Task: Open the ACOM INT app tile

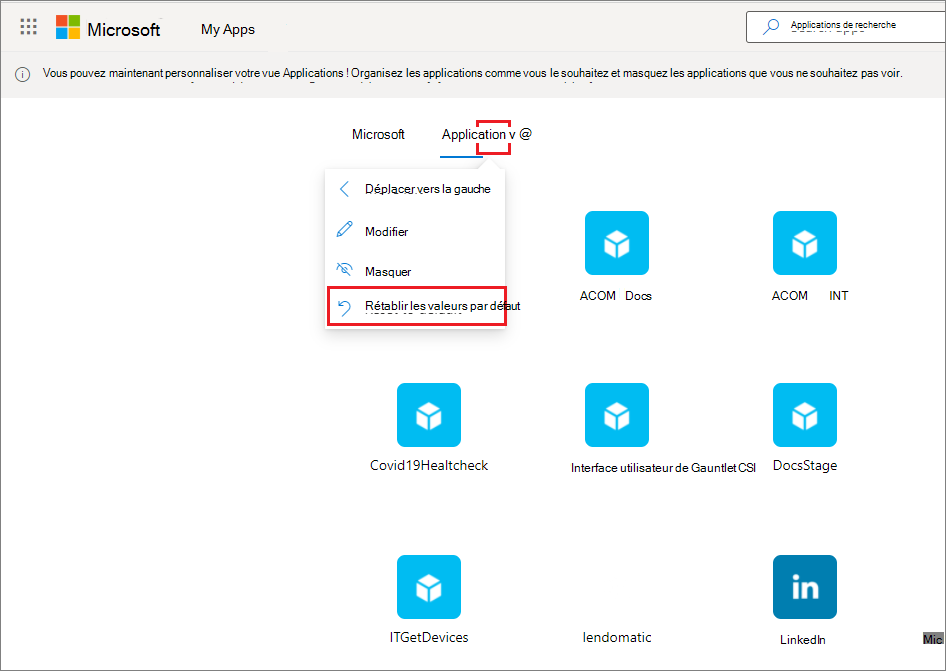Action: 805,243
